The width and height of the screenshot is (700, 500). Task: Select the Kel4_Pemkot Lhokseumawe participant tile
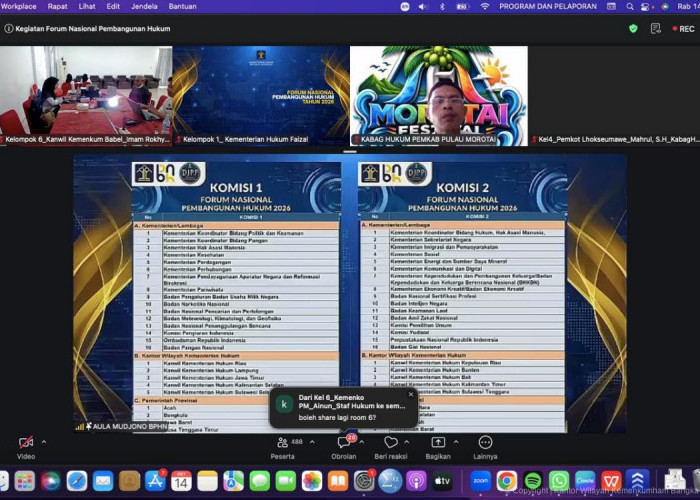pyautogui.click(x=614, y=96)
